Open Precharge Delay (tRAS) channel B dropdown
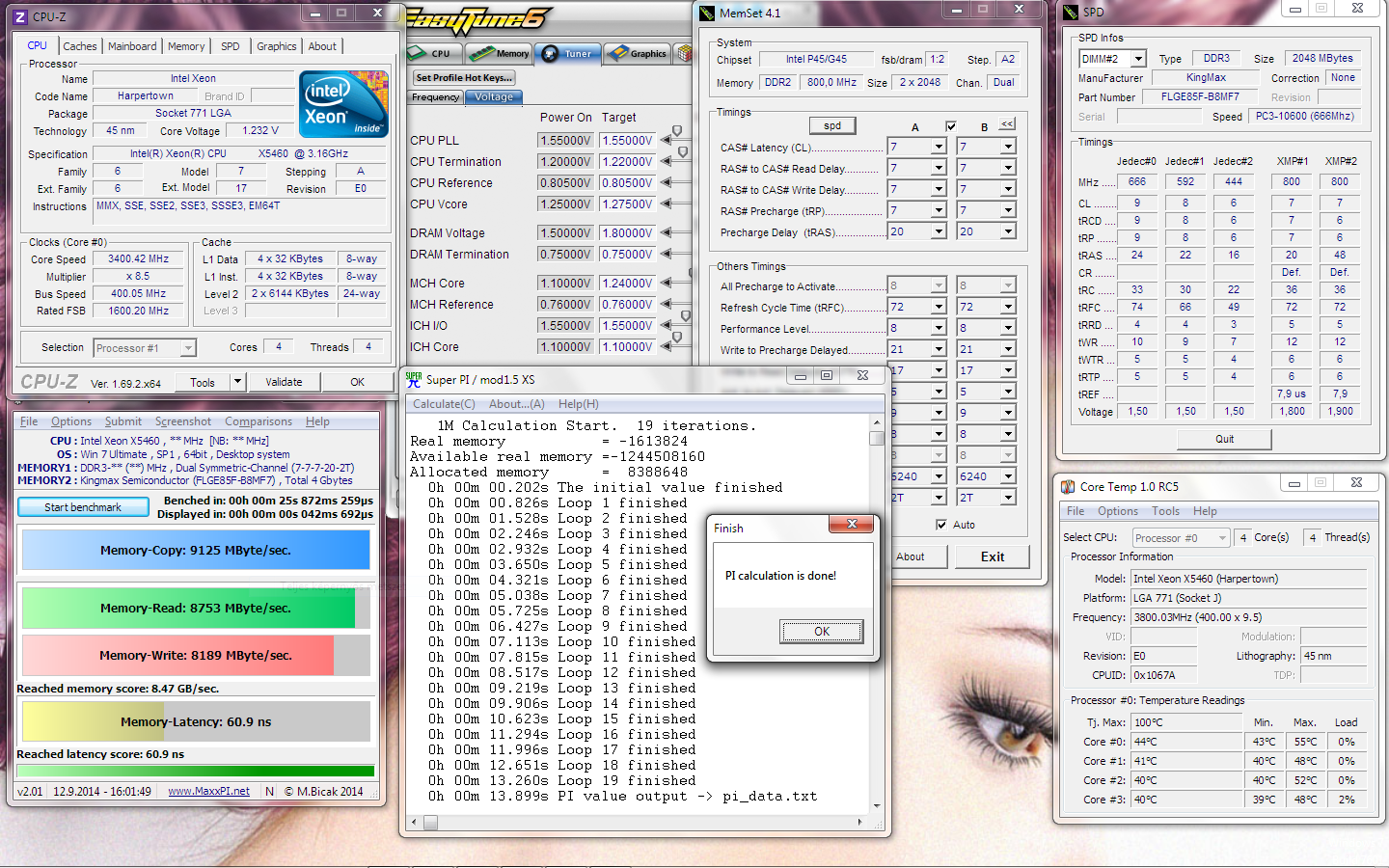Image resolution: width=1389 pixels, height=868 pixels. click(x=1008, y=231)
